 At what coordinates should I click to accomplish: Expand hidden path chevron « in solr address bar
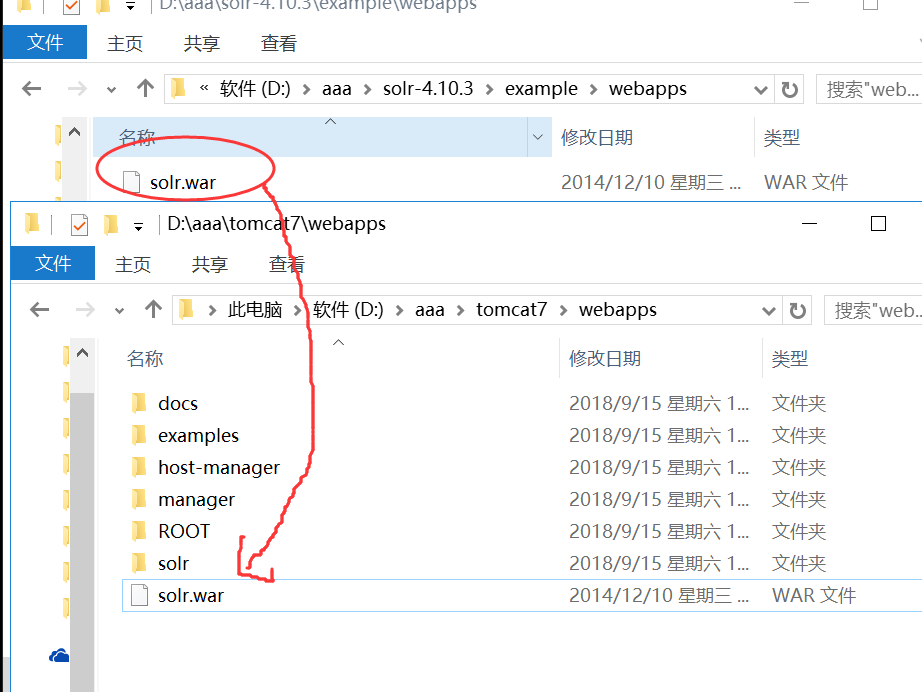click(204, 89)
